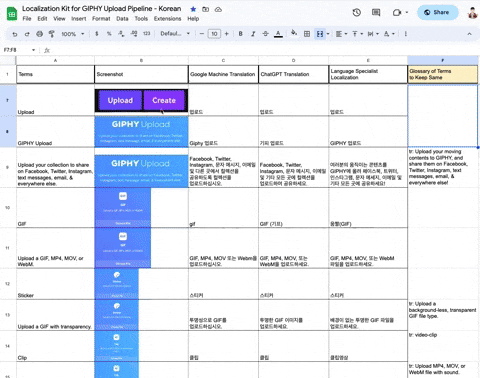
Task: Expand the Default font dropdown
Action: (x=175, y=34)
